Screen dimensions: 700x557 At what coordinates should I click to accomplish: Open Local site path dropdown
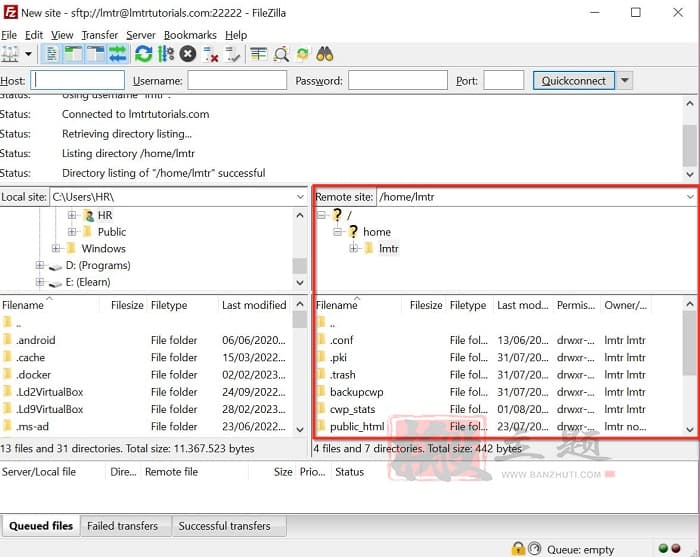tap(300, 197)
